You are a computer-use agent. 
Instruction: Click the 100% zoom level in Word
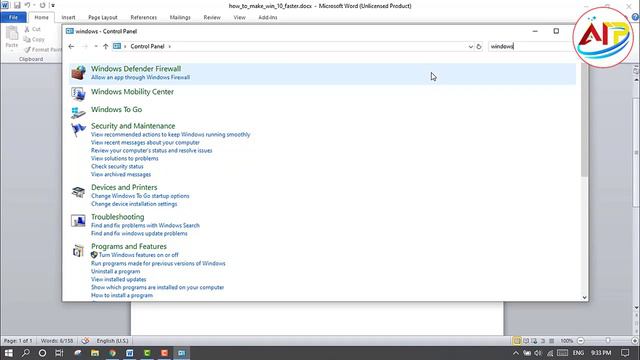click(567, 340)
